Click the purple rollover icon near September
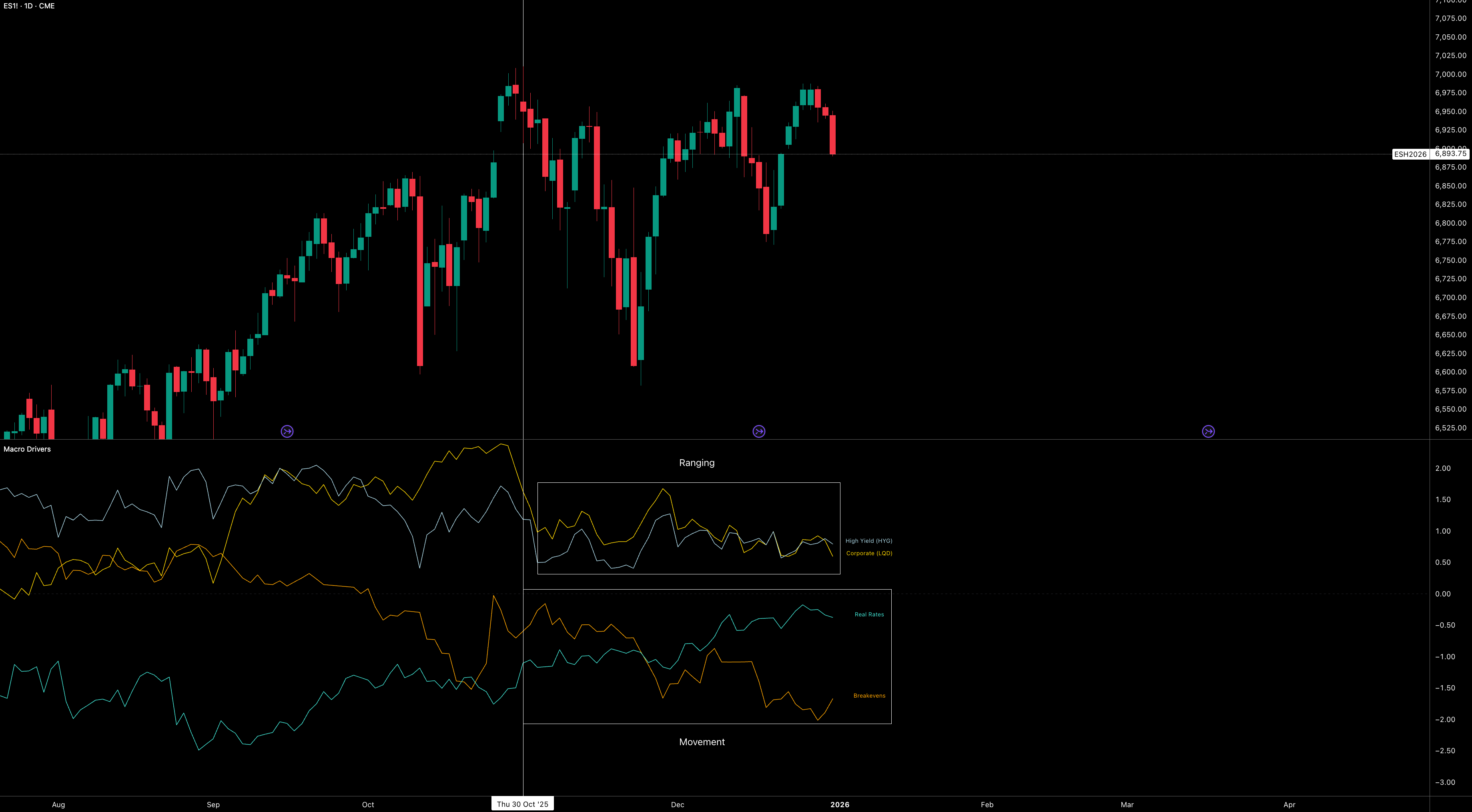 [x=287, y=431]
